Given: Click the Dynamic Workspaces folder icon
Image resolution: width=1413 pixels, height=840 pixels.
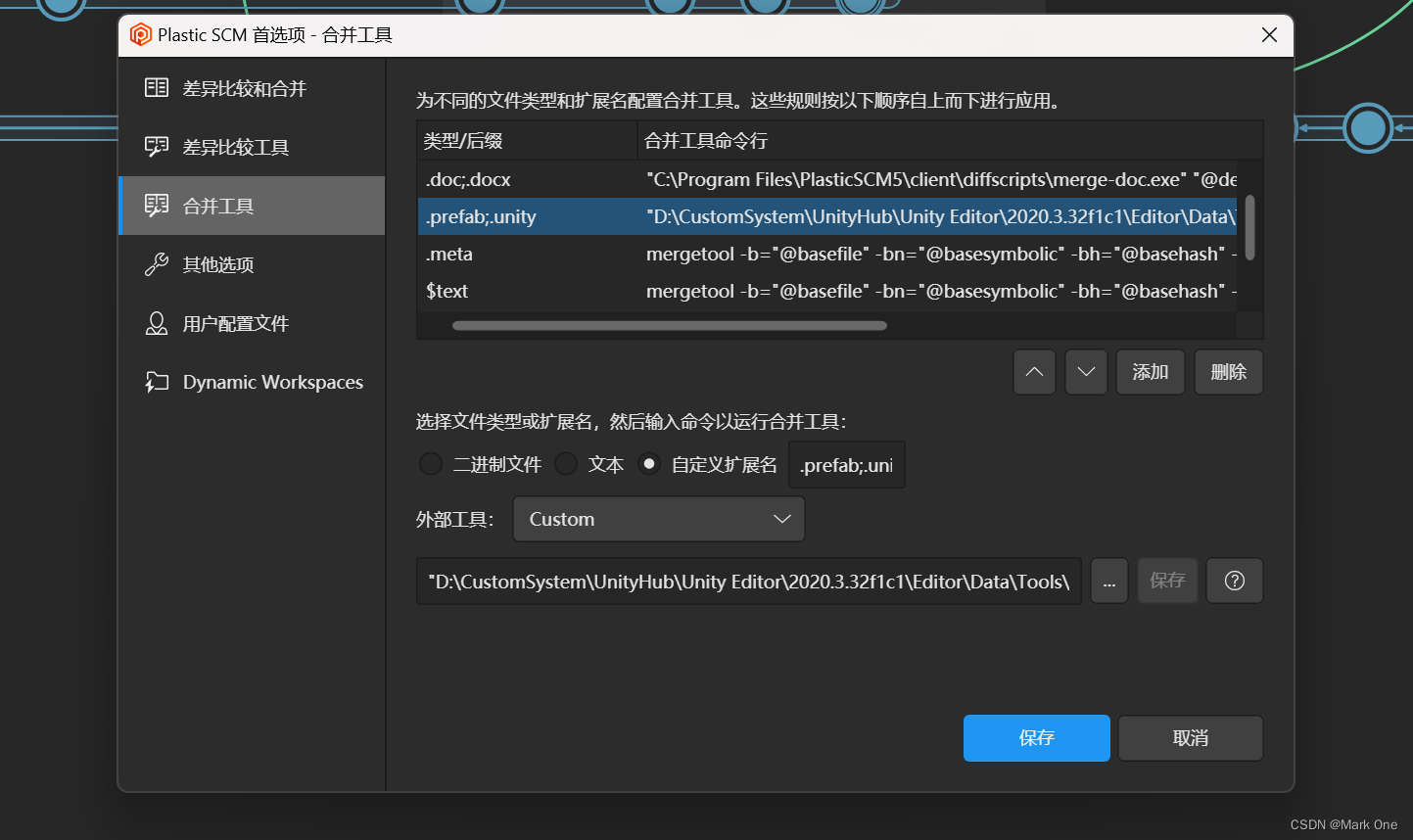Looking at the screenshot, I should 157,382.
